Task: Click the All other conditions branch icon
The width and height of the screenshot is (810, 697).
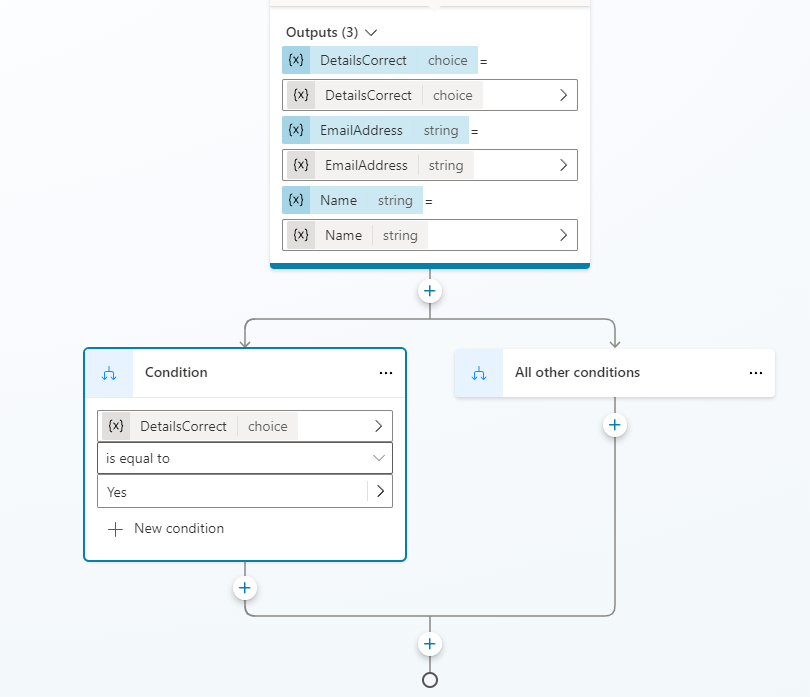Action: coord(479,373)
